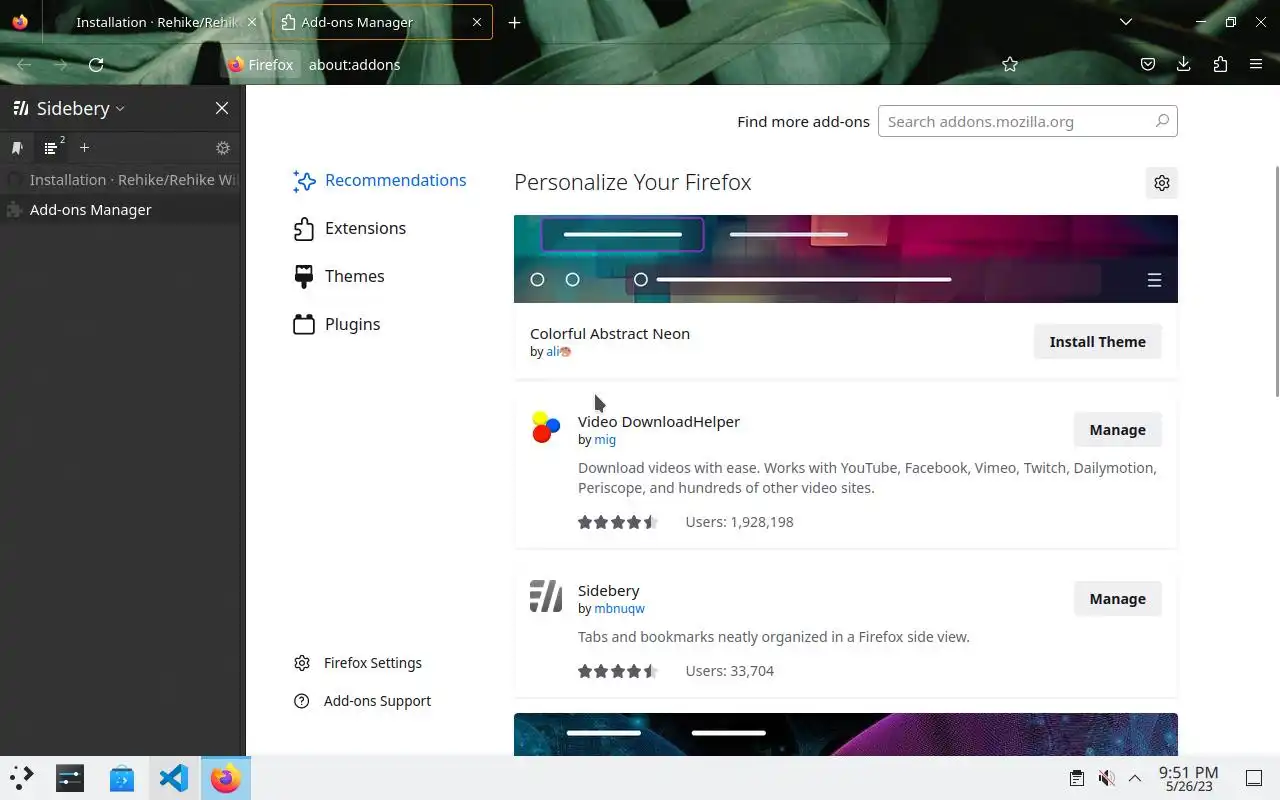The width and height of the screenshot is (1280, 800).
Task: Switch to Installation Rehike browser tab
Action: (x=155, y=22)
